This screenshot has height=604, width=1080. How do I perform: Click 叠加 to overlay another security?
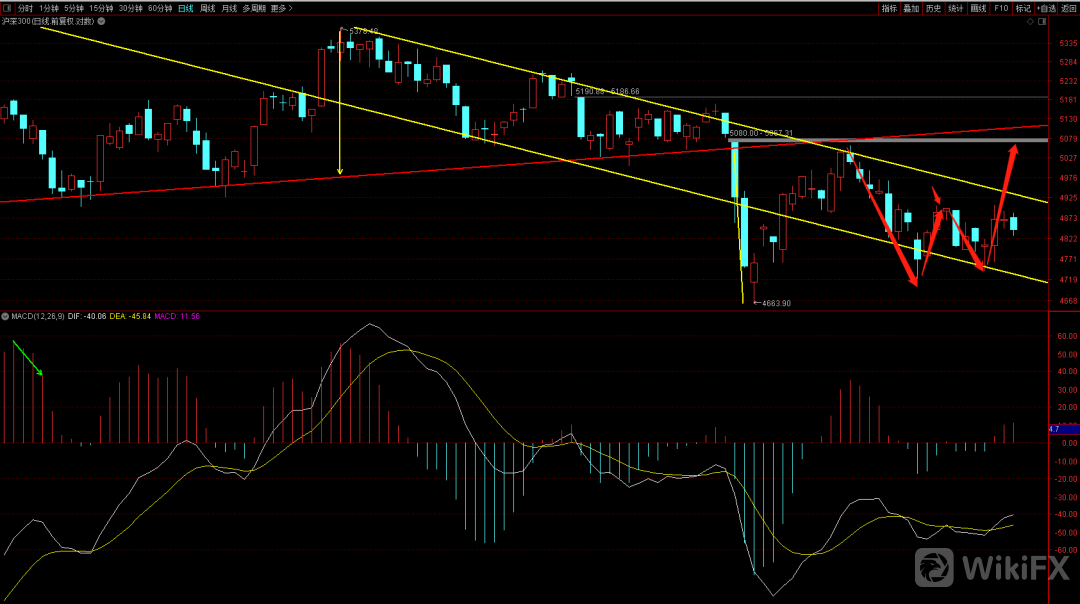tap(911, 8)
